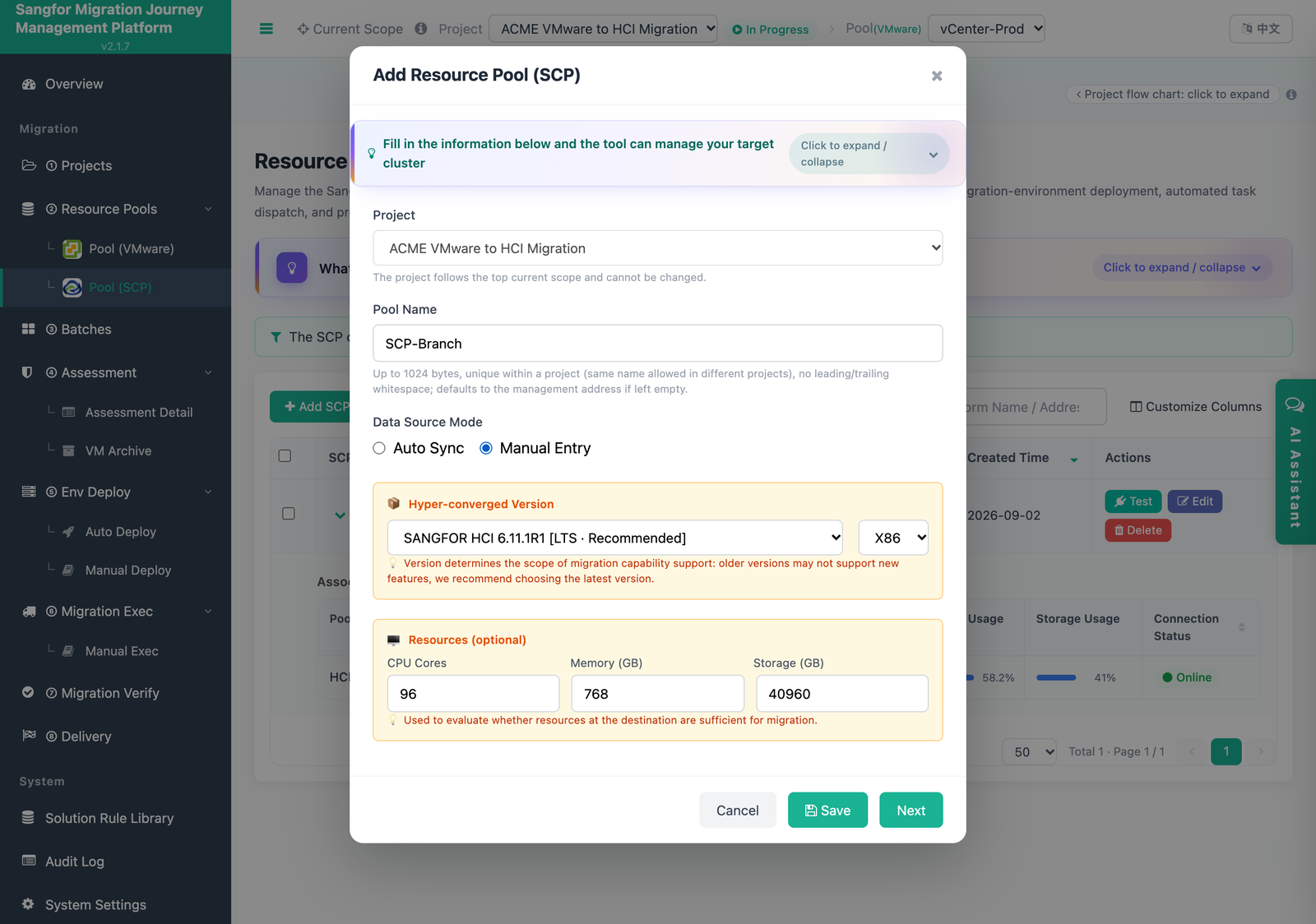Image resolution: width=1316 pixels, height=924 pixels.
Task: Collapse the Assessment menu chevron
Action: tap(208, 372)
